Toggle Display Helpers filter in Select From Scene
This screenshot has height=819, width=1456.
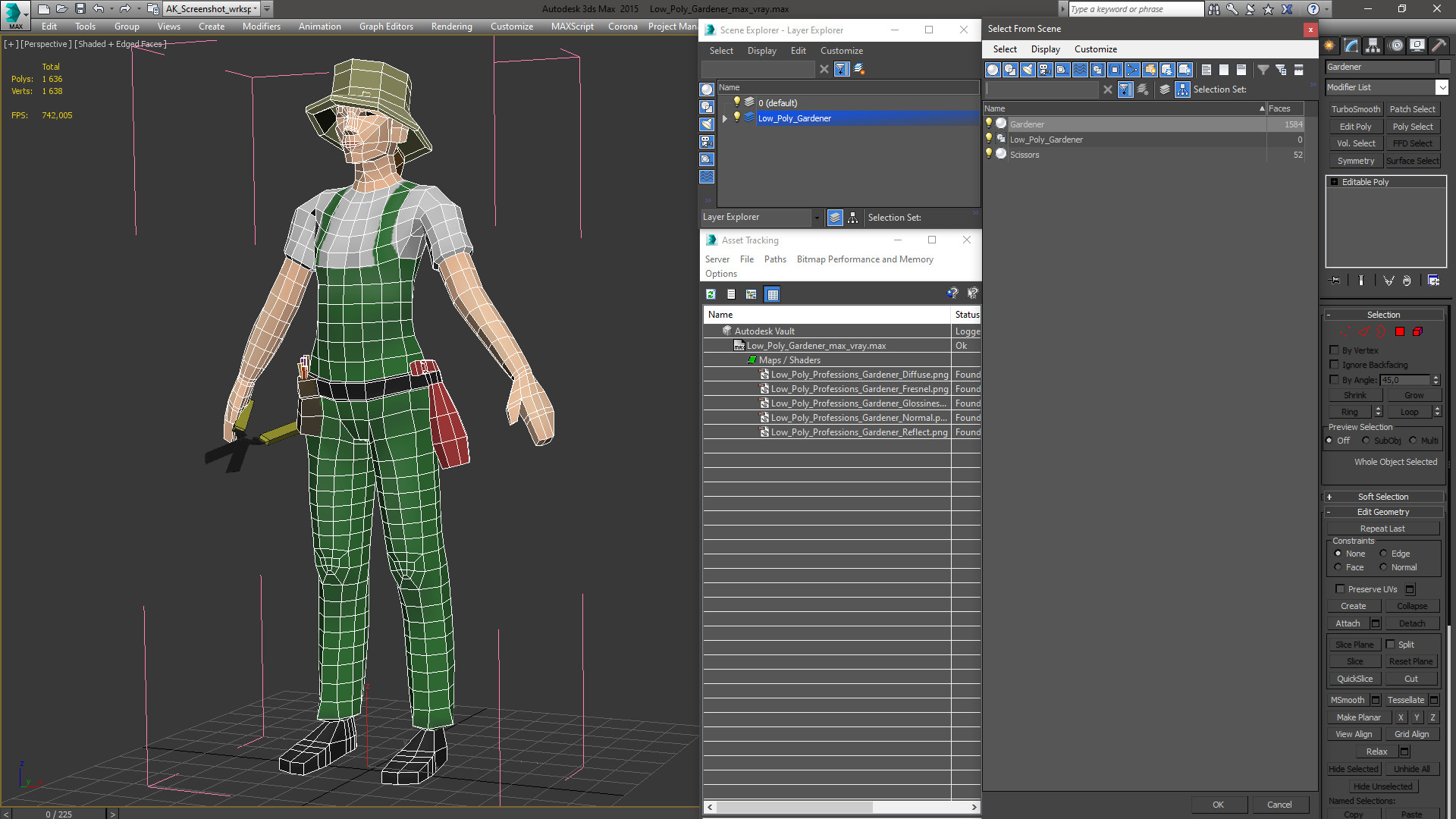(x=1062, y=70)
